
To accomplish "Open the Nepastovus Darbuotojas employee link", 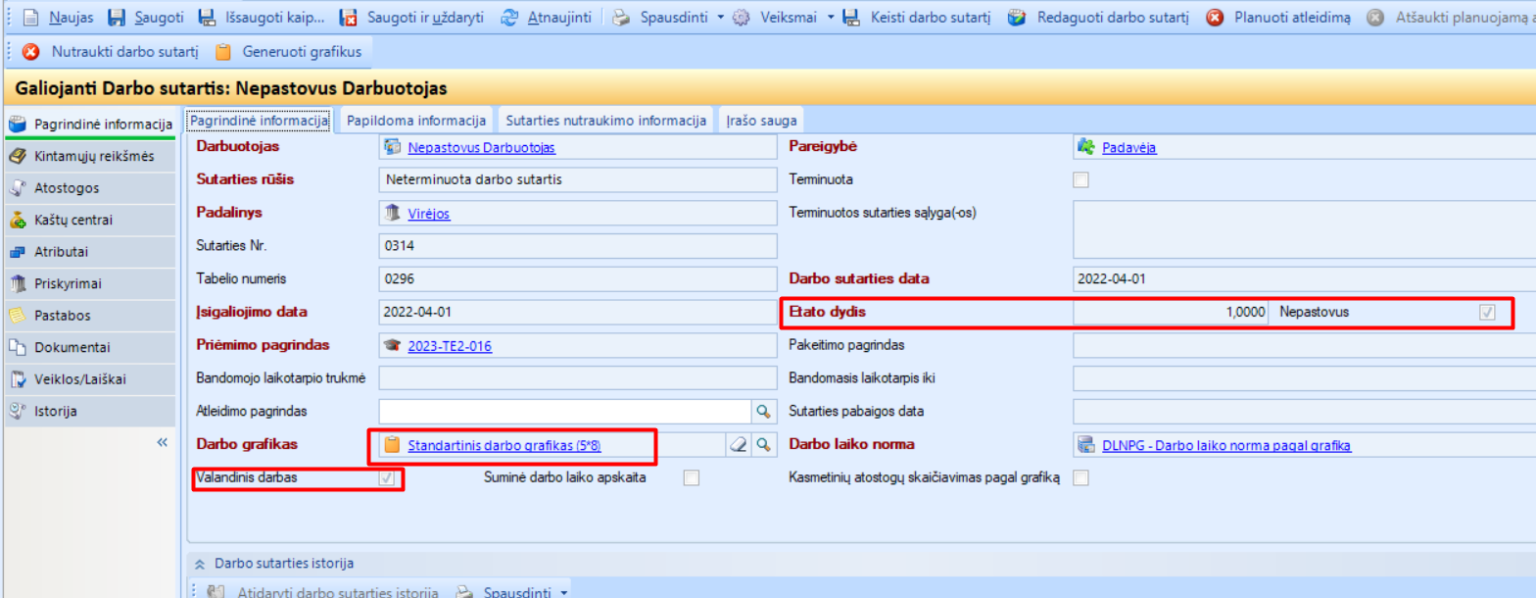I will [x=482, y=147].
